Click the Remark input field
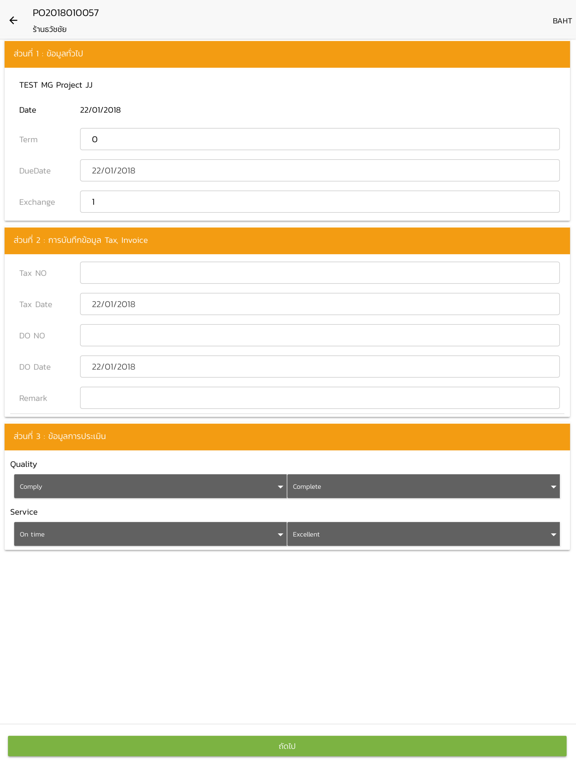The height and width of the screenshot is (768, 576). tap(320, 398)
